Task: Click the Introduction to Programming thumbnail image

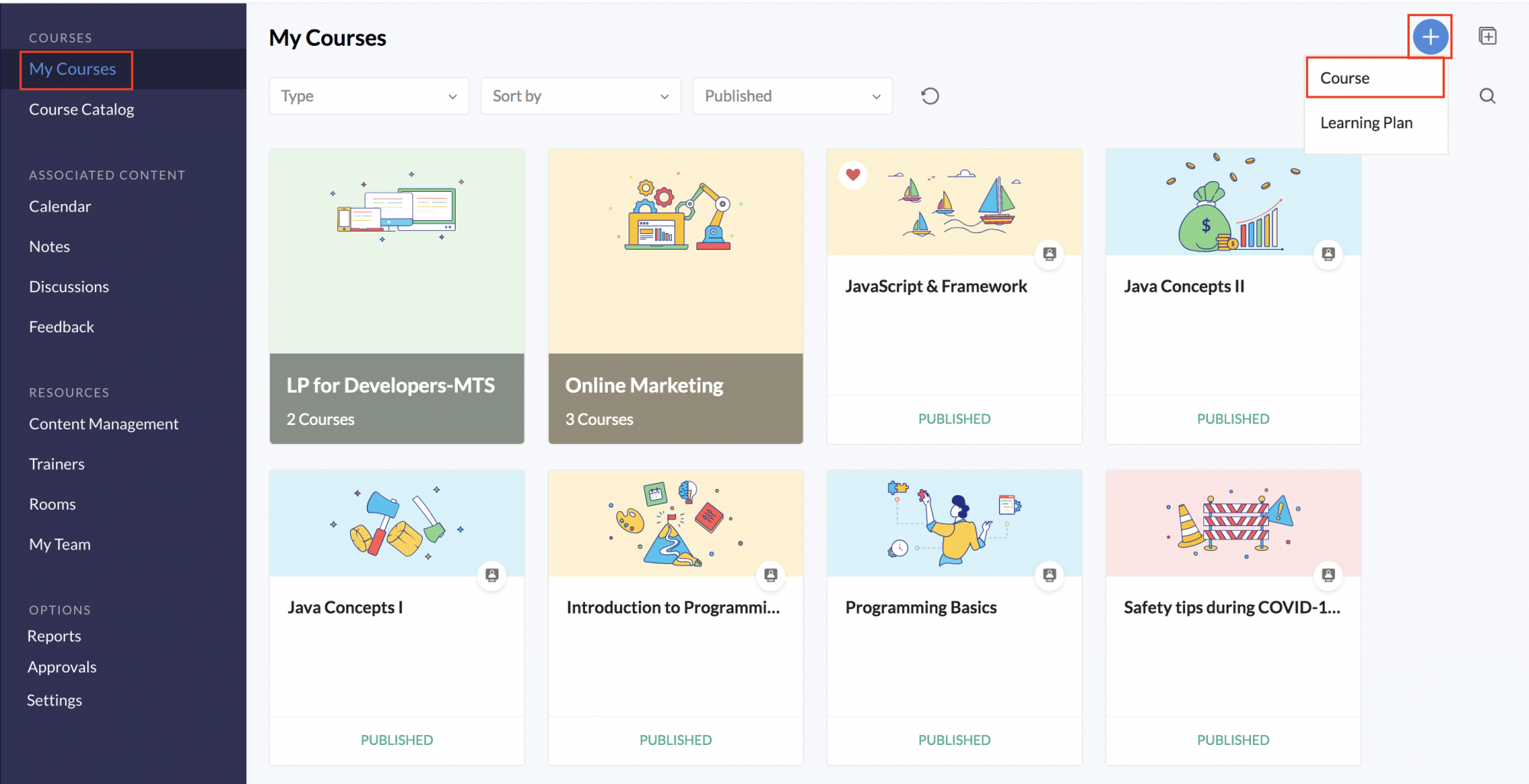Action: click(676, 523)
